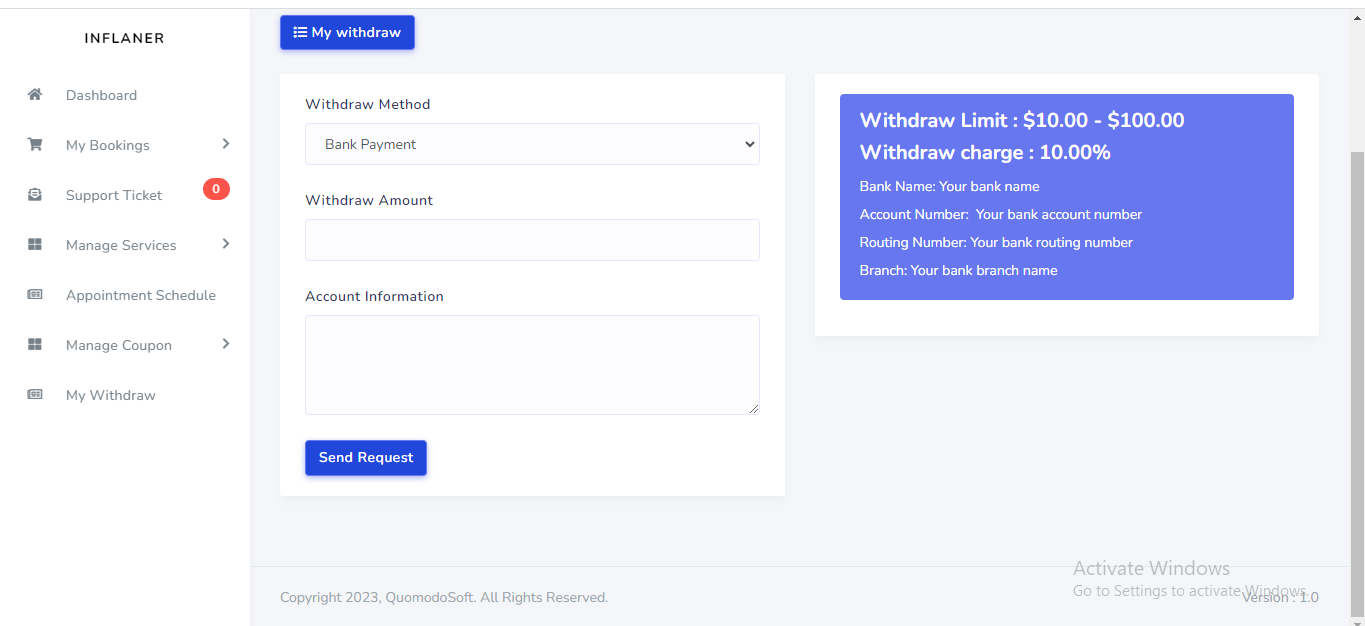Open Dashboard from the sidebar menu
The height and width of the screenshot is (626, 1365).
[101, 95]
